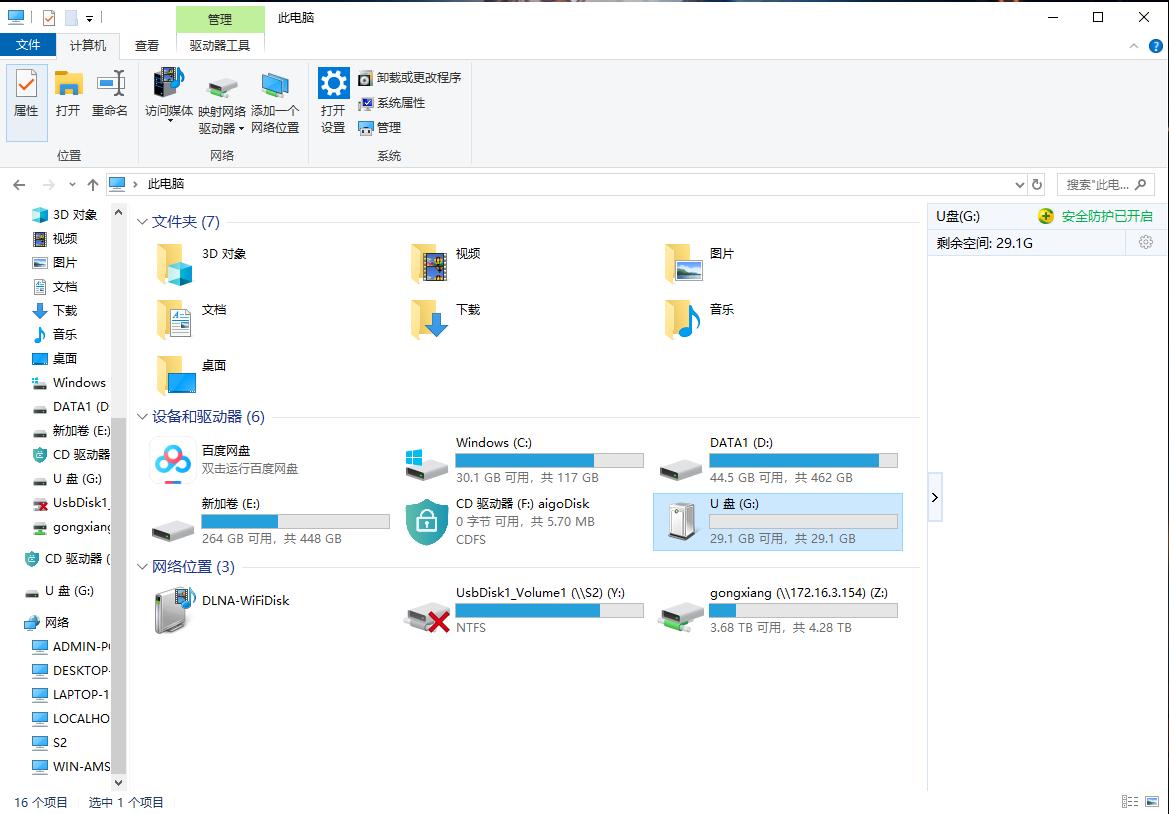Collapse the 文件夹 (7) group
The width and height of the screenshot is (1169, 814).
click(142, 222)
